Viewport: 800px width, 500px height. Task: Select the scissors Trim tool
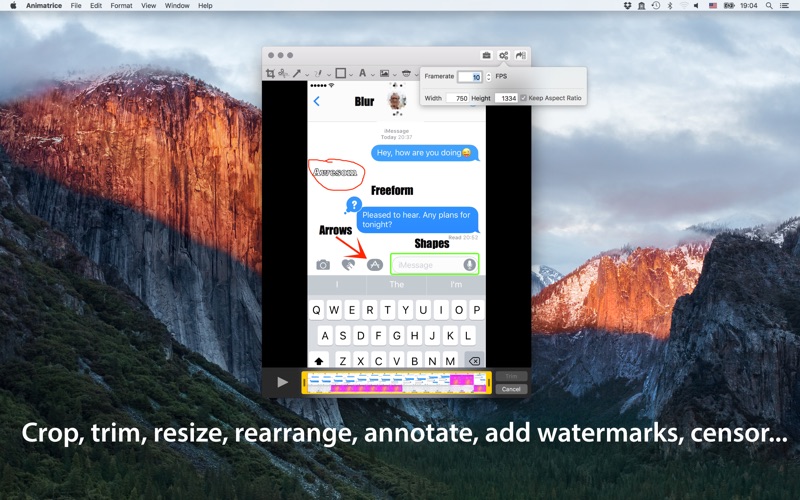(283, 73)
